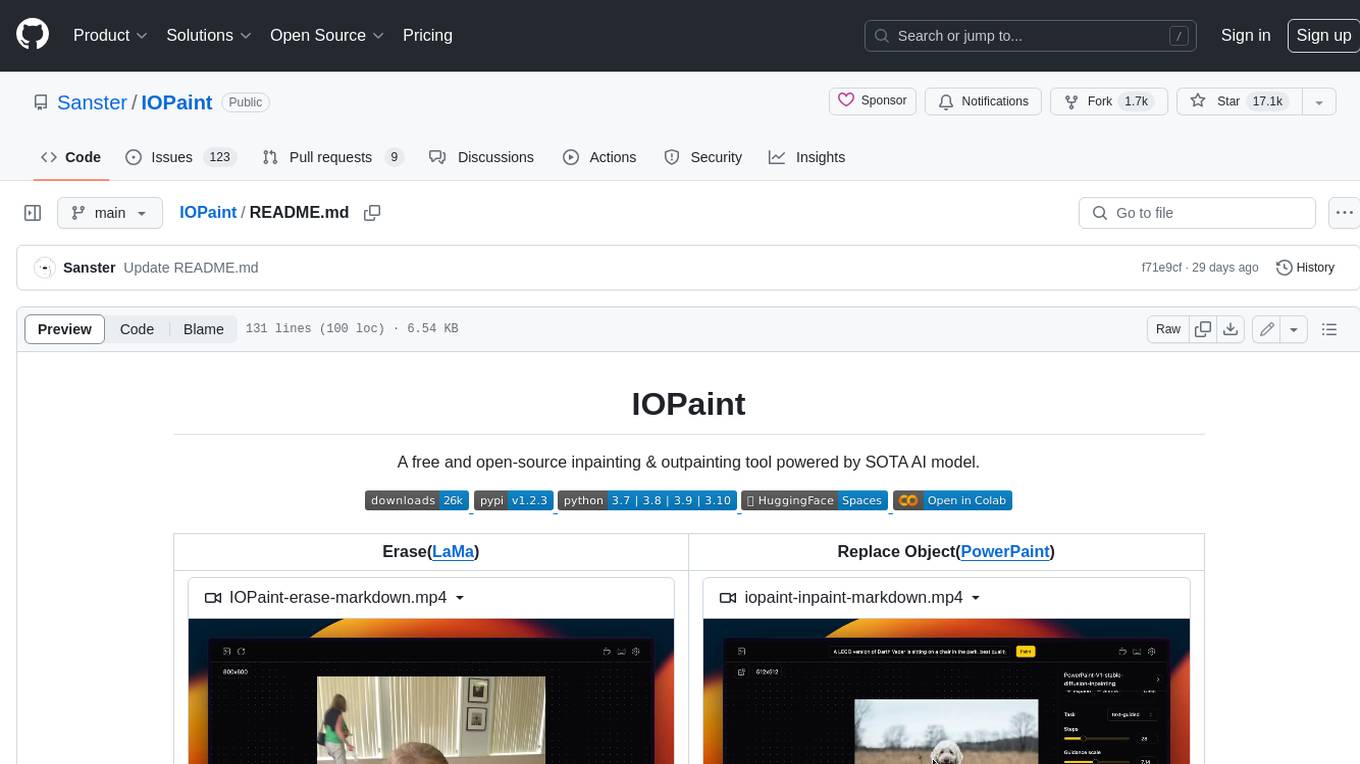Open the Sanster owner profile
Image resolution: width=1360 pixels, height=764 pixels.
point(92,102)
